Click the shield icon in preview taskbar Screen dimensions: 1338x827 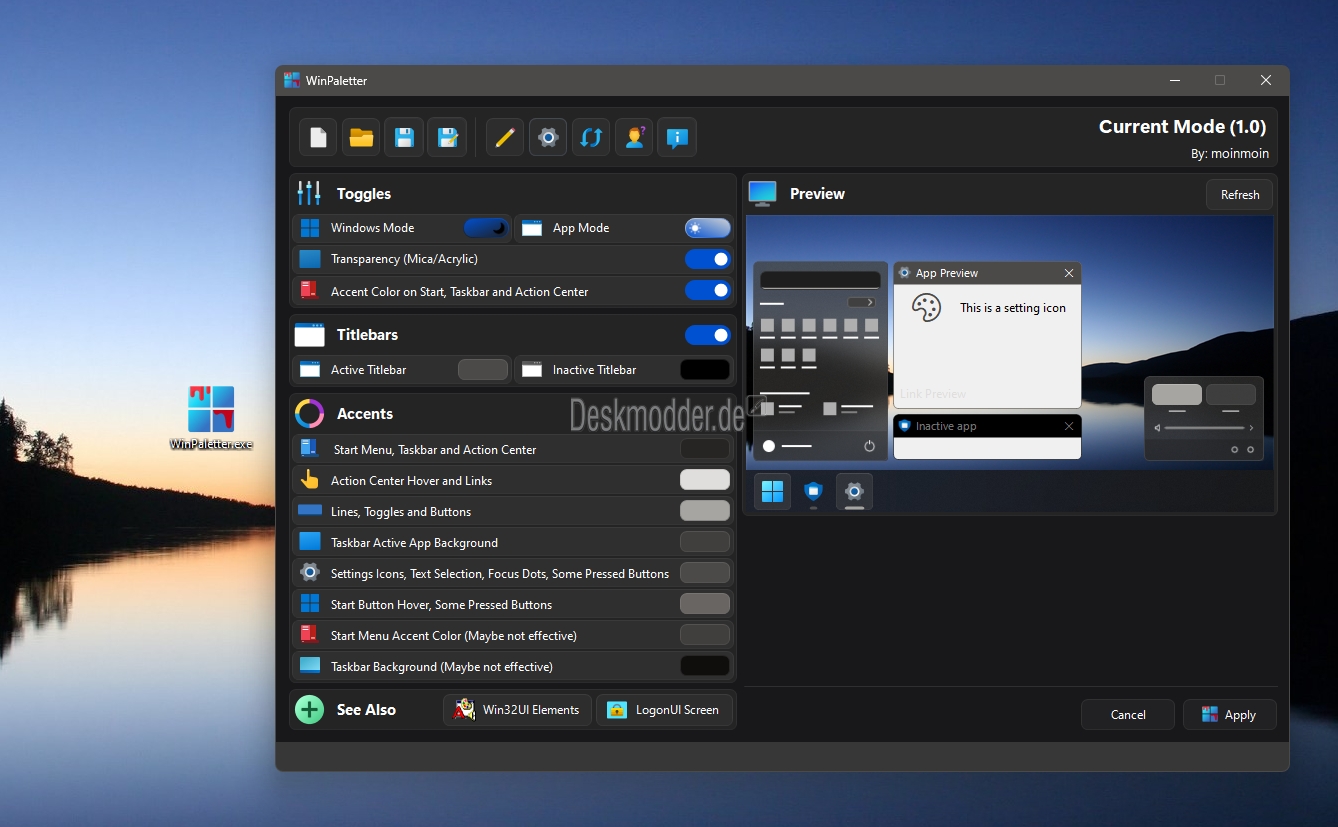(x=813, y=491)
